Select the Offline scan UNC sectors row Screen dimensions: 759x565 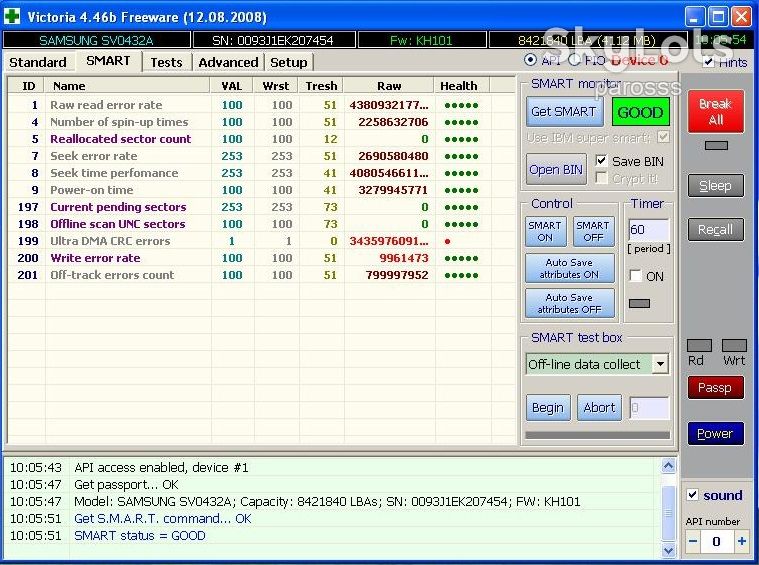261,224
